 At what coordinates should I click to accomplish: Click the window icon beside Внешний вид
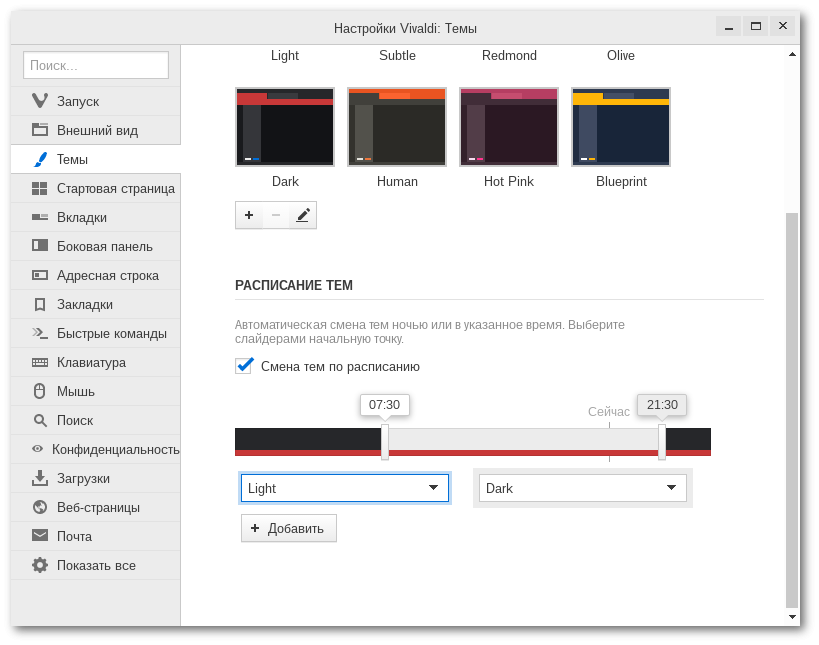coord(40,130)
